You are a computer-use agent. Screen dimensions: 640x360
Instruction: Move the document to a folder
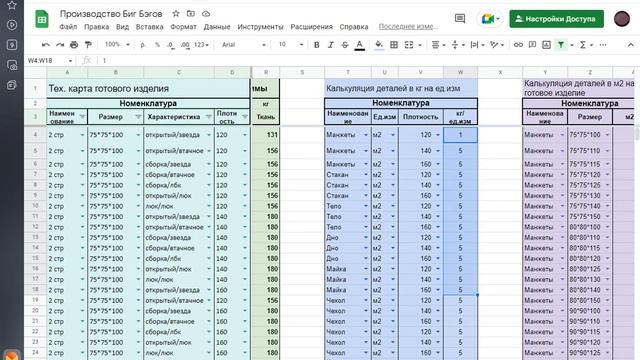click(191, 13)
